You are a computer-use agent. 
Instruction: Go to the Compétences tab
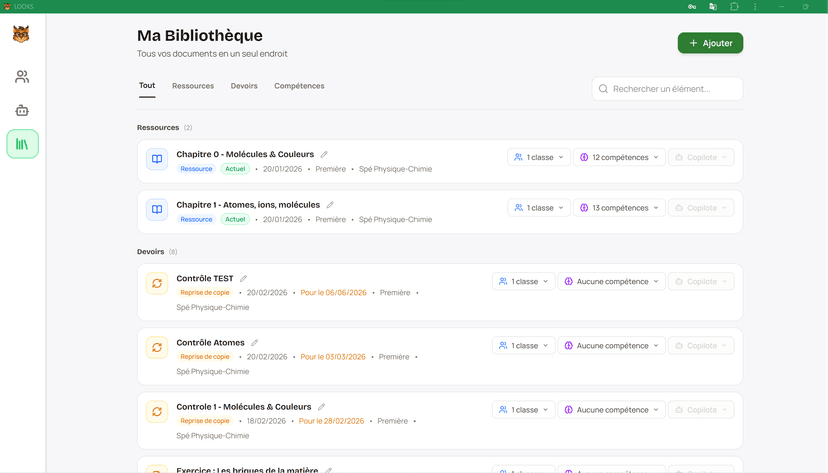299,86
